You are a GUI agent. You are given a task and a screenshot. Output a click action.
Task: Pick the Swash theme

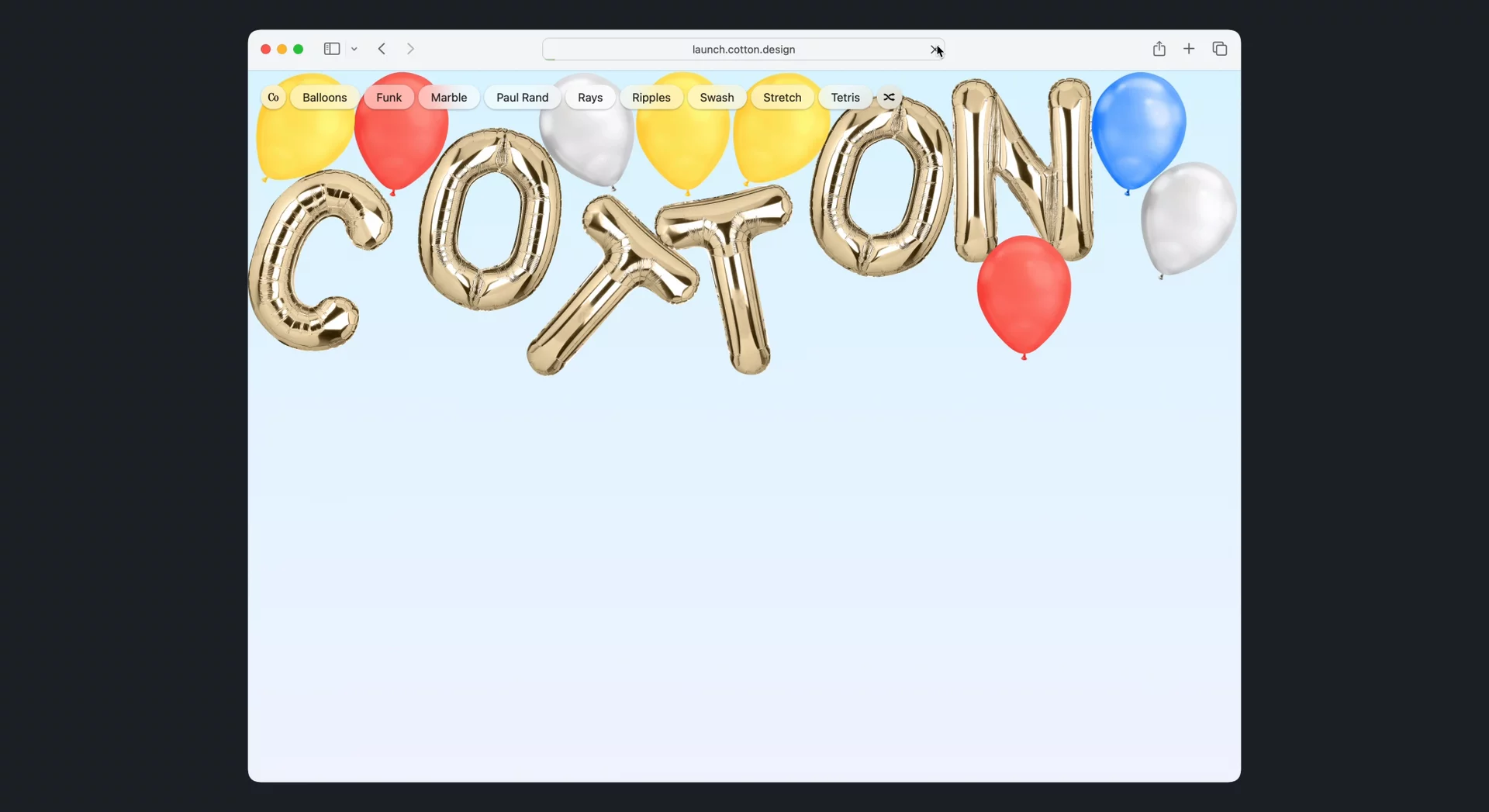click(x=716, y=98)
